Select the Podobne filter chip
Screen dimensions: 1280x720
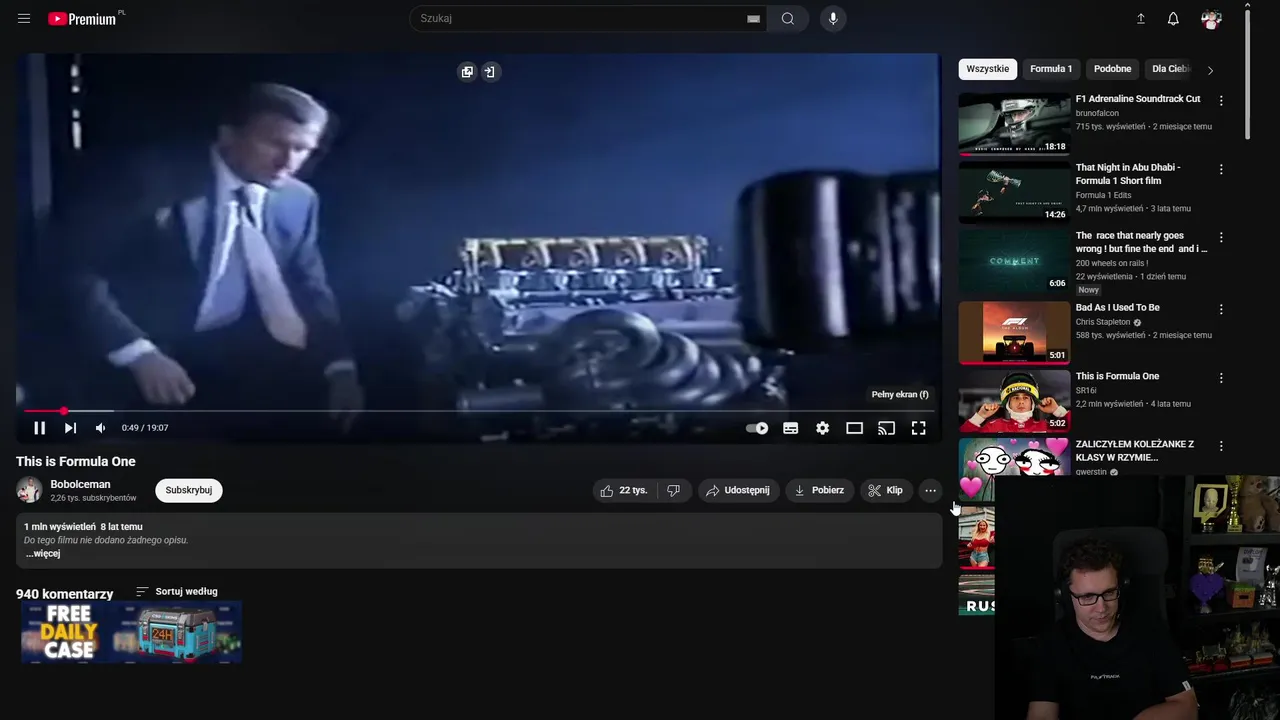(1112, 69)
